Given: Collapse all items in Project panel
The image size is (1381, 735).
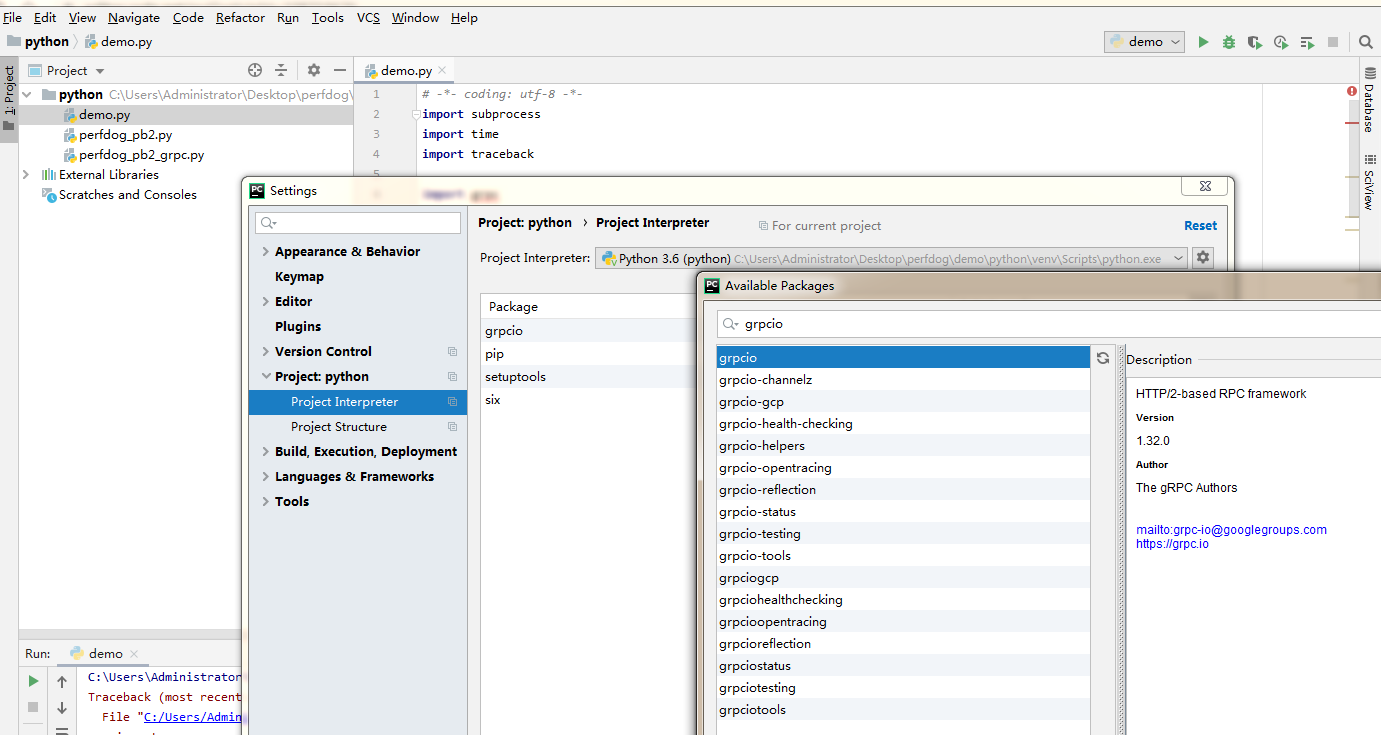Looking at the screenshot, I should [281, 70].
